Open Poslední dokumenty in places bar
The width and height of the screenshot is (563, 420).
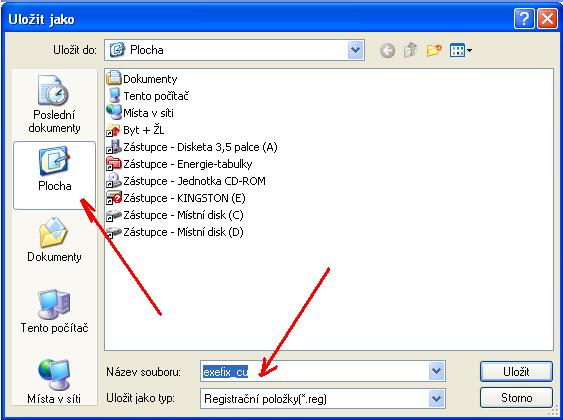click(54, 104)
